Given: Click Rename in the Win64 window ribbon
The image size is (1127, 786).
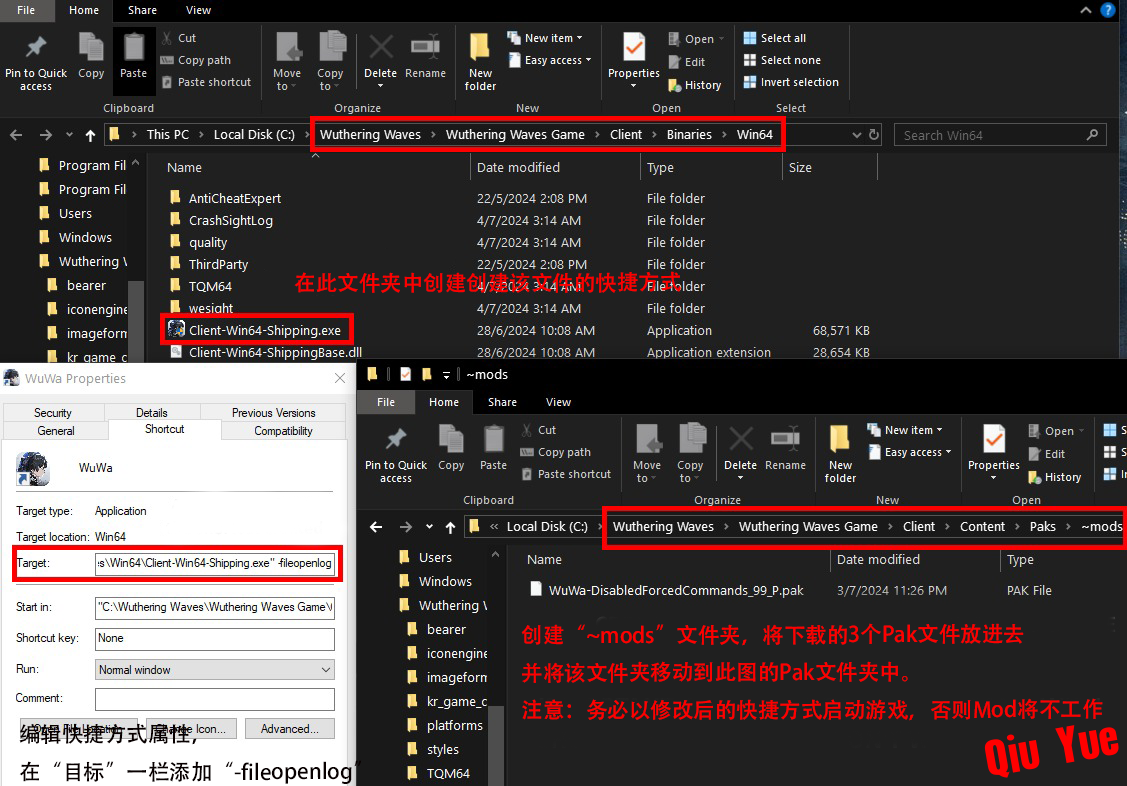Looking at the screenshot, I should (426, 55).
